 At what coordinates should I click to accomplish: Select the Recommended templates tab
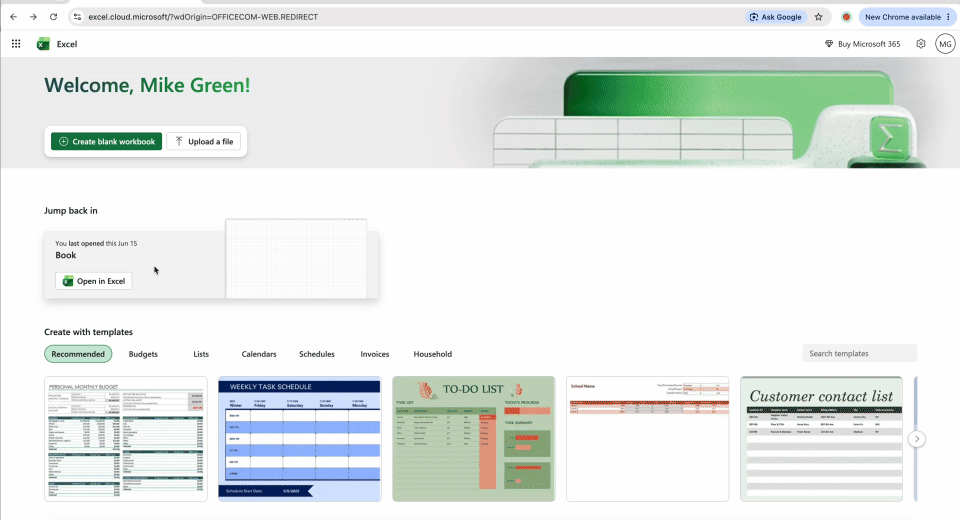[x=78, y=354]
